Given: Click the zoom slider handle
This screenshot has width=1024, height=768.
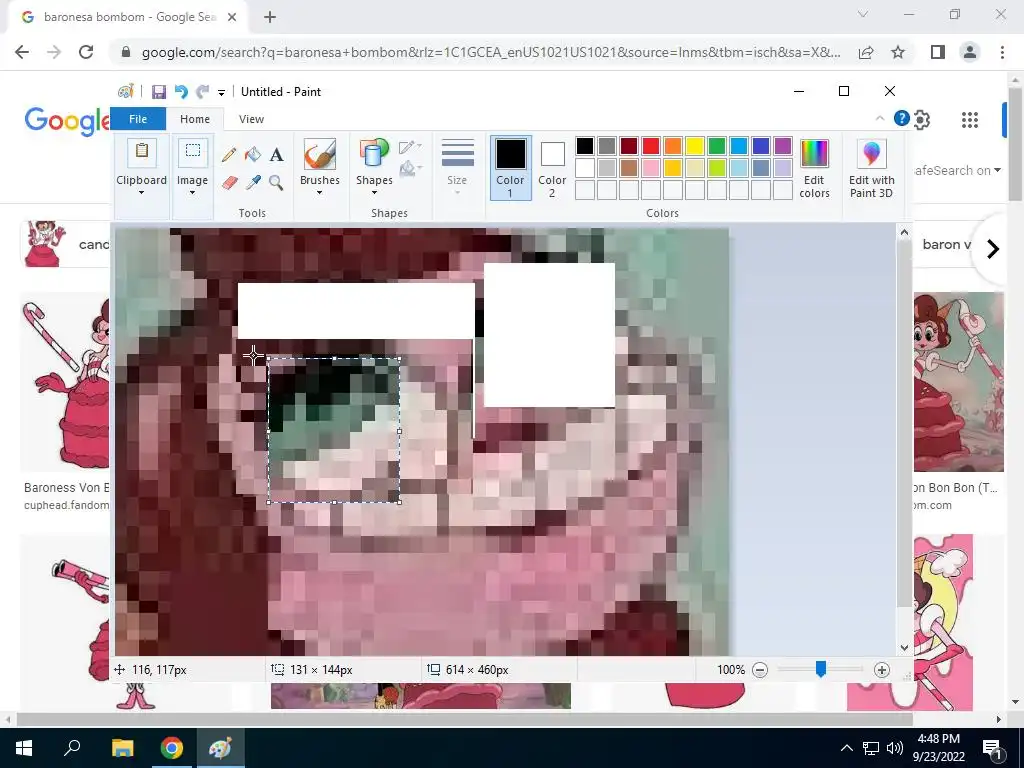Looking at the screenshot, I should coord(821,669).
